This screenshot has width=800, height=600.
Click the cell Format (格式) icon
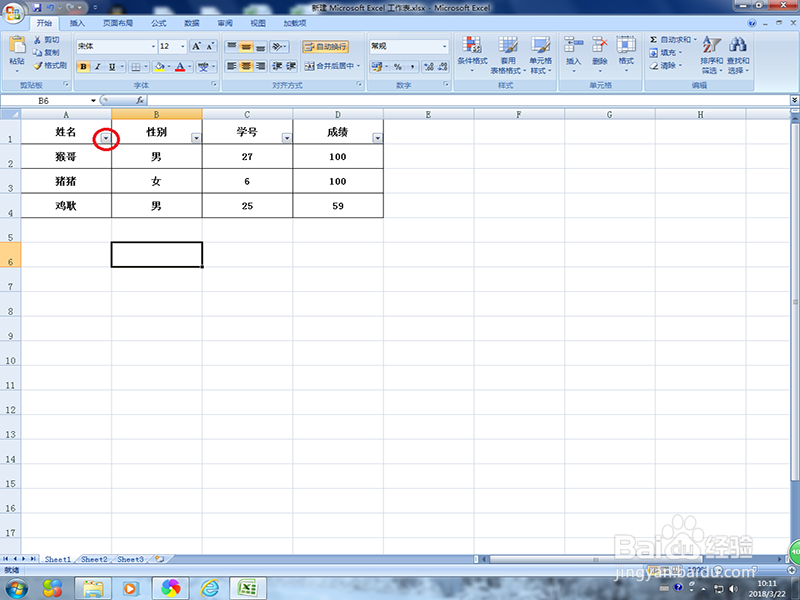click(626, 45)
